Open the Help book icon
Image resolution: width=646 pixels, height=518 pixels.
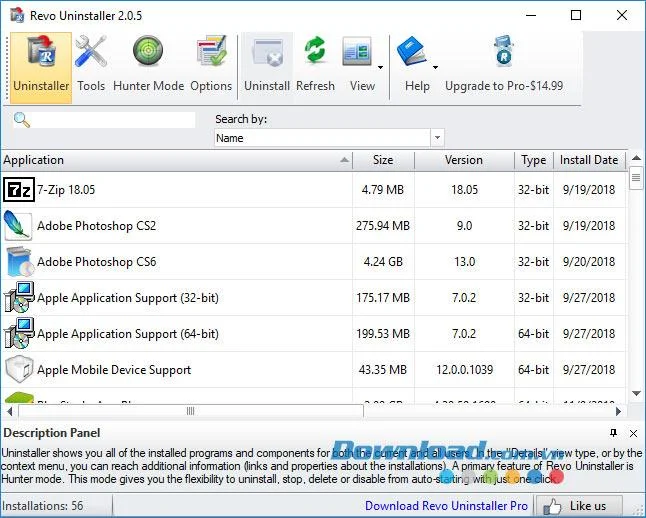tap(412, 52)
